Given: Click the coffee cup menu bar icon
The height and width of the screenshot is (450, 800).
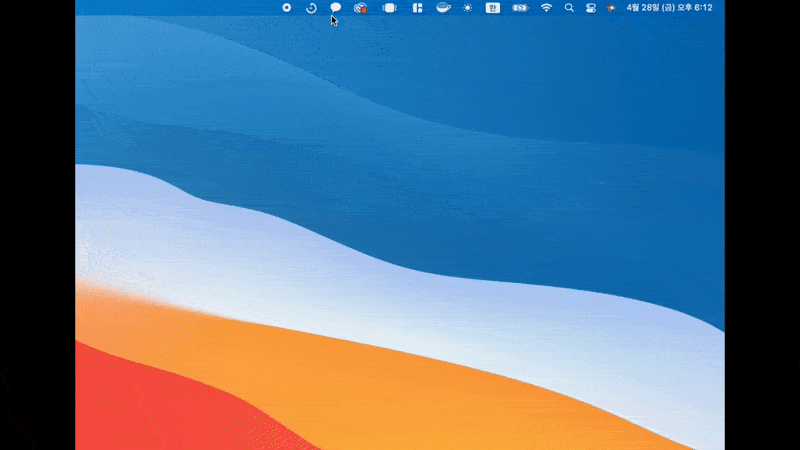Looking at the screenshot, I should coord(443,7).
